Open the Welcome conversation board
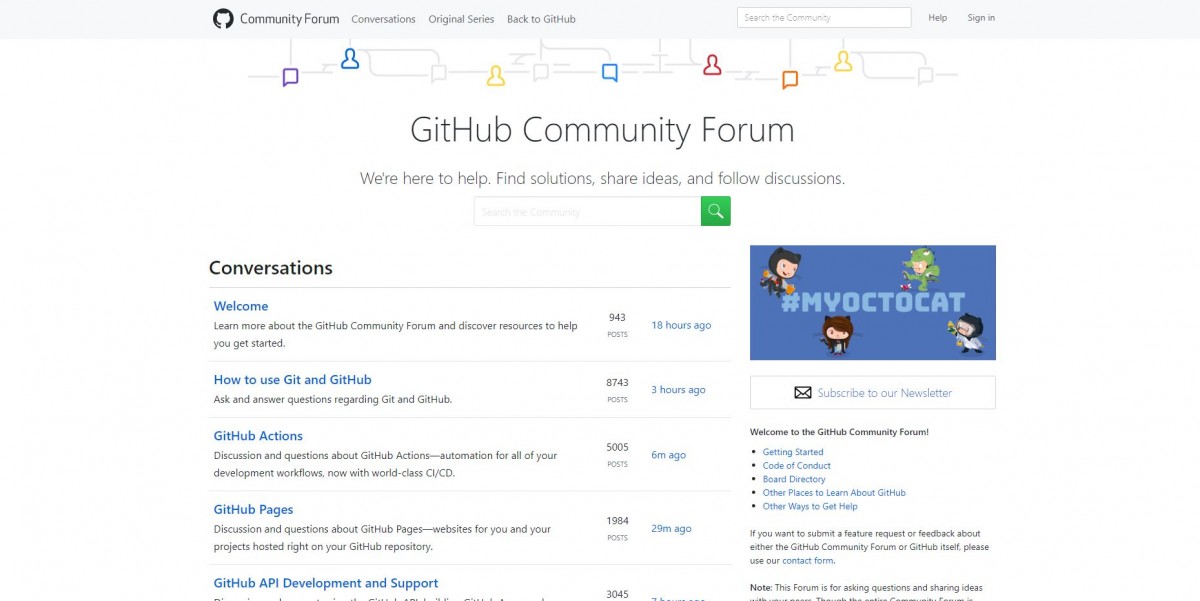 [x=241, y=306]
